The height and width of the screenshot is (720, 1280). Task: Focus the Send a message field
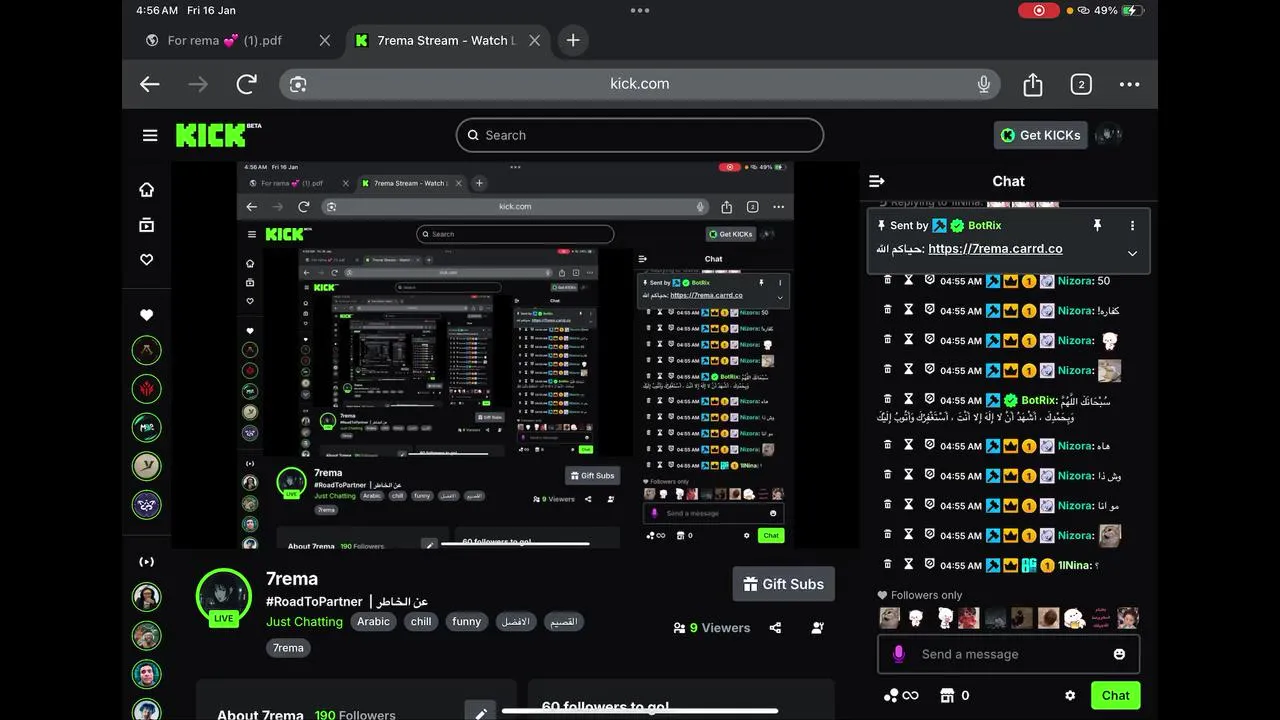click(x=1008, y=654)
